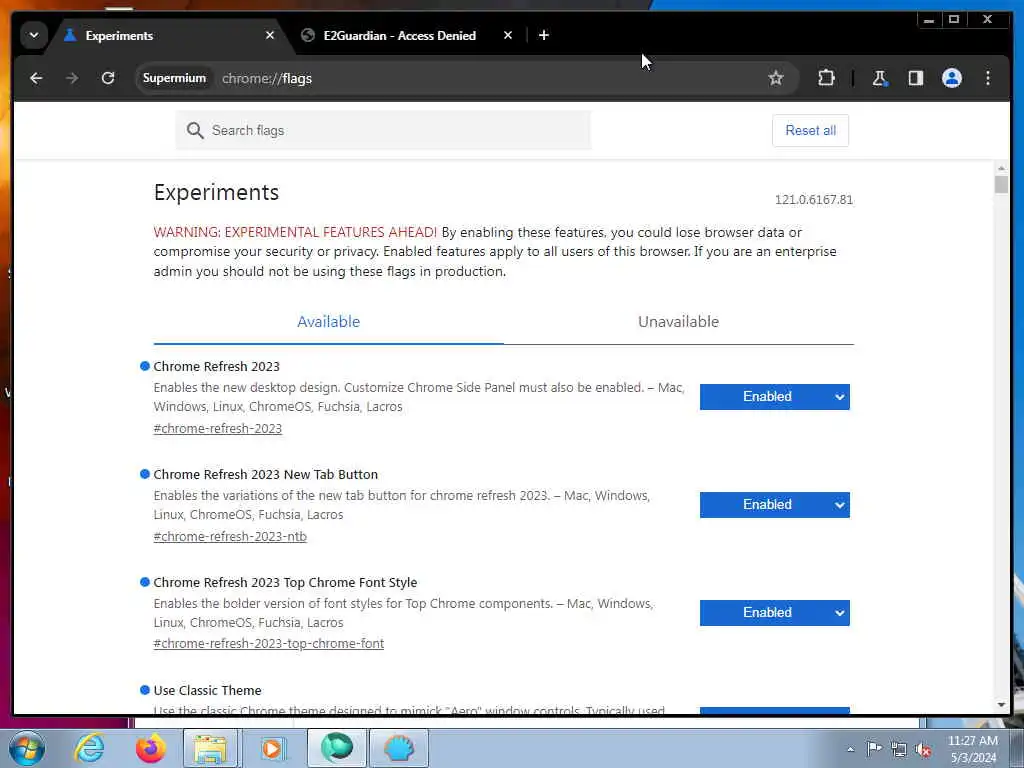Click the scrollbar down arrow

click(1001, 705)
